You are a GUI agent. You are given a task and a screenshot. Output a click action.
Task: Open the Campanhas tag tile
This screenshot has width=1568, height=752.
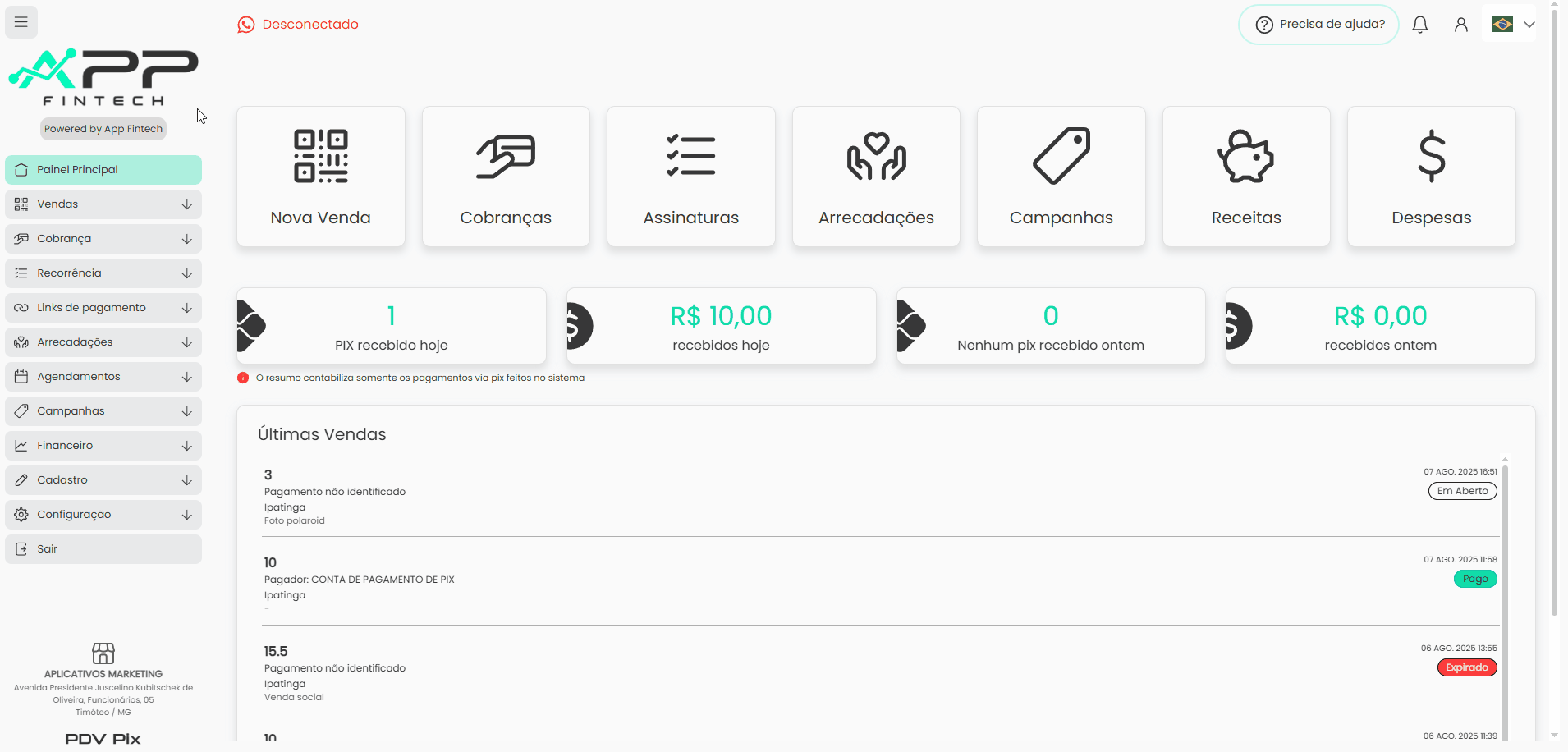point(1061,177)
